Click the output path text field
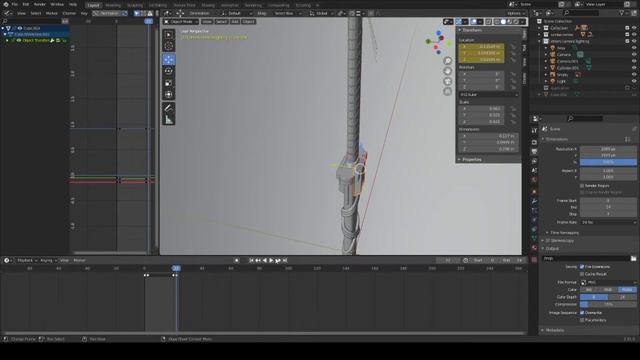640x360 pixels. point(586,258)
